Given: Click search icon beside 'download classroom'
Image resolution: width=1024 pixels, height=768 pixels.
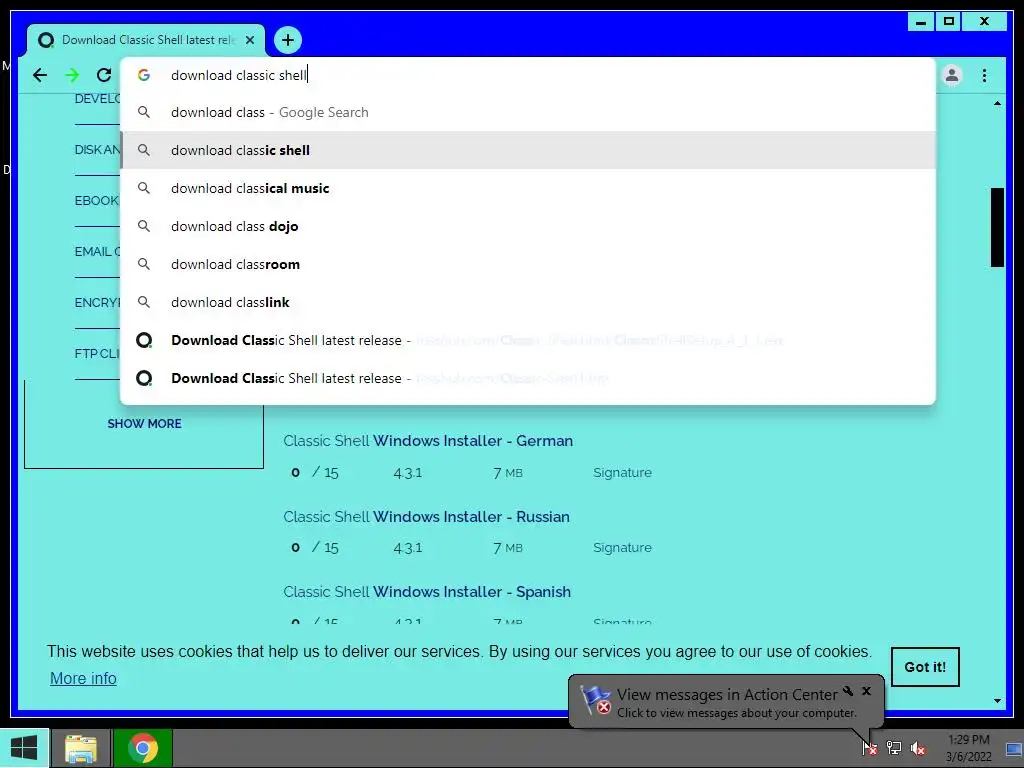Looking at the screenshot, I should [x=144, y=264].
